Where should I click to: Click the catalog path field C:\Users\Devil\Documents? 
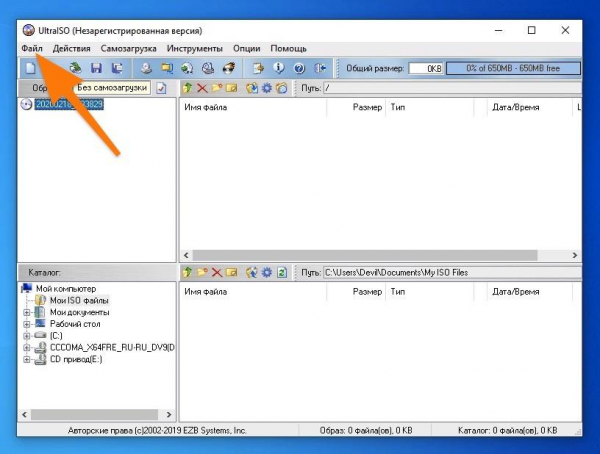pos(452,273)
